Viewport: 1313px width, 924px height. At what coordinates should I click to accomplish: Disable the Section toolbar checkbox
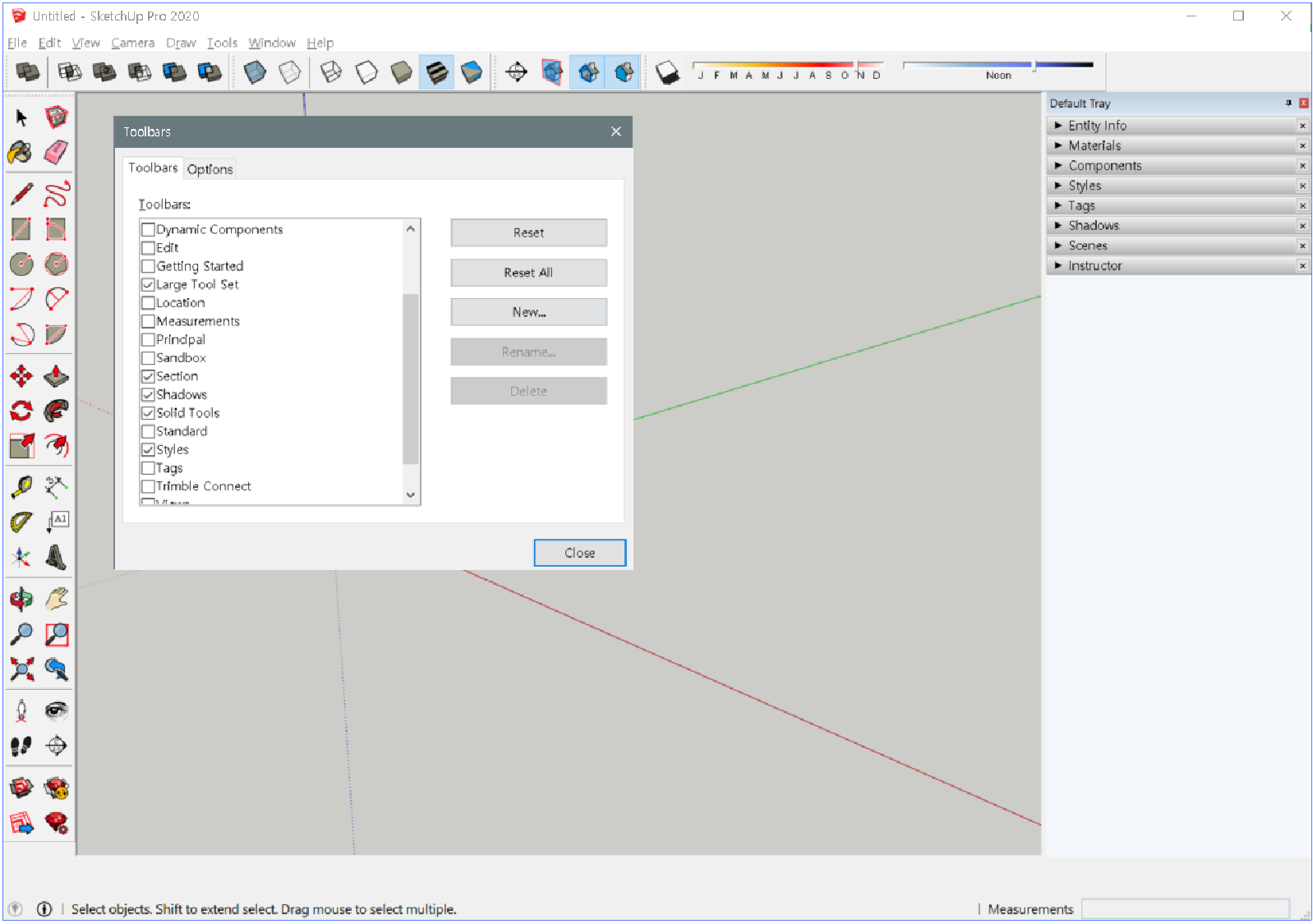tap(148, 376)
